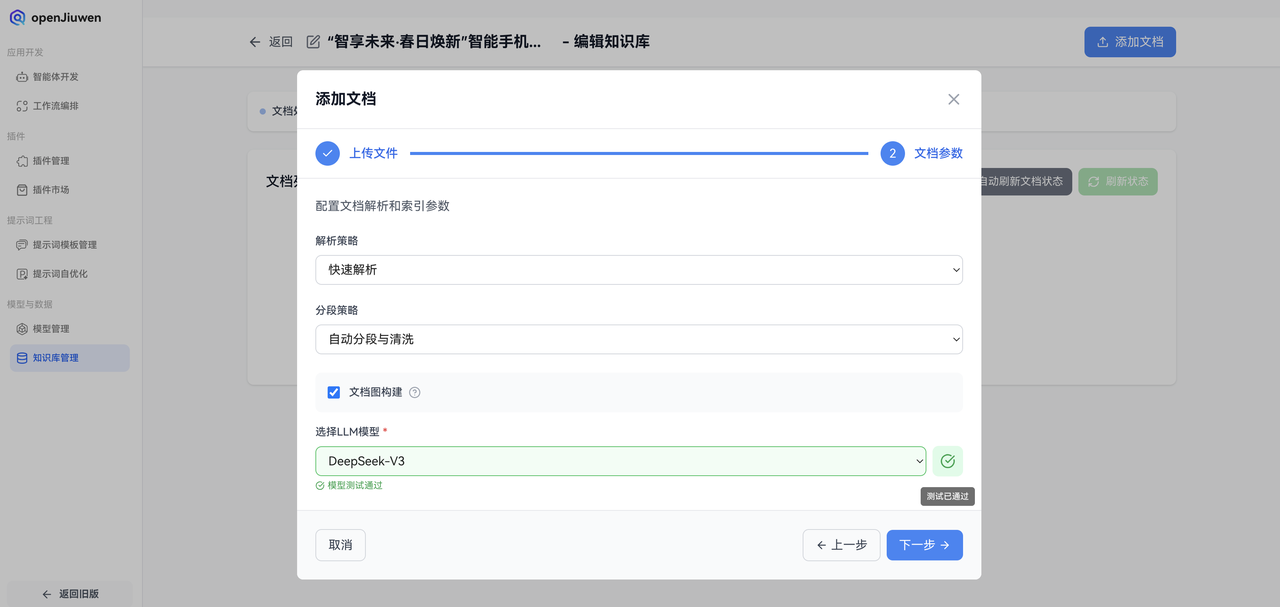Click the 文档图构建 help question mark

click(414, 392)
